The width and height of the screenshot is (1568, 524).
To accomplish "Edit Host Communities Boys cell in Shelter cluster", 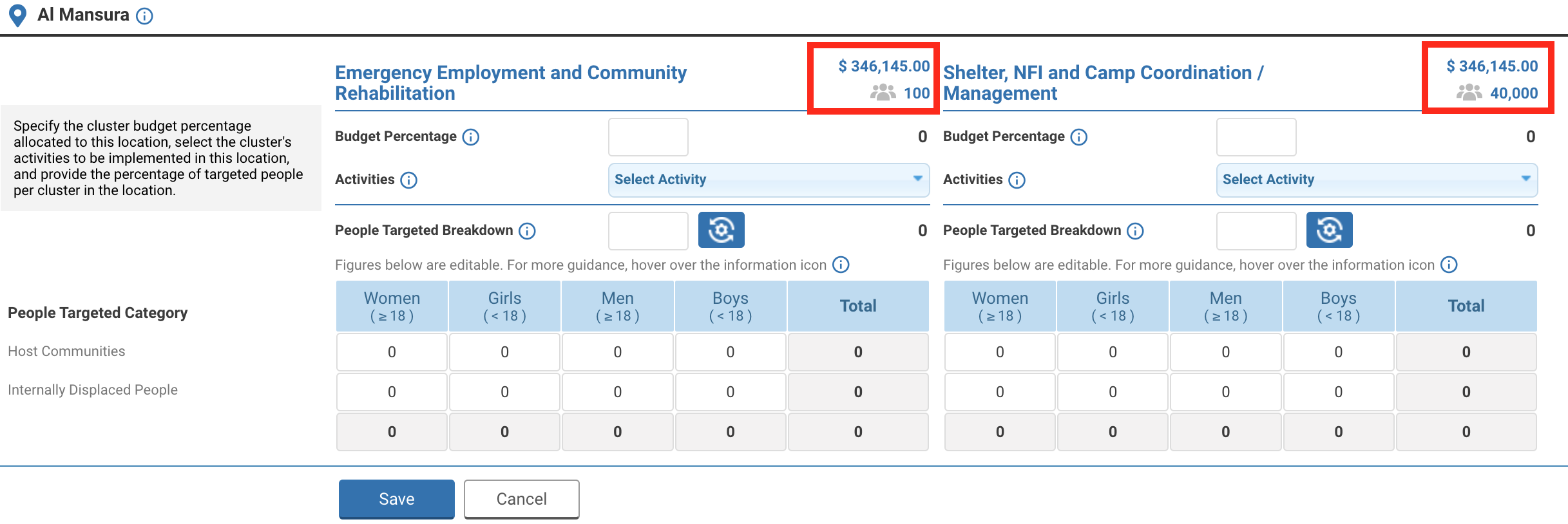I will click(1339, 352).
